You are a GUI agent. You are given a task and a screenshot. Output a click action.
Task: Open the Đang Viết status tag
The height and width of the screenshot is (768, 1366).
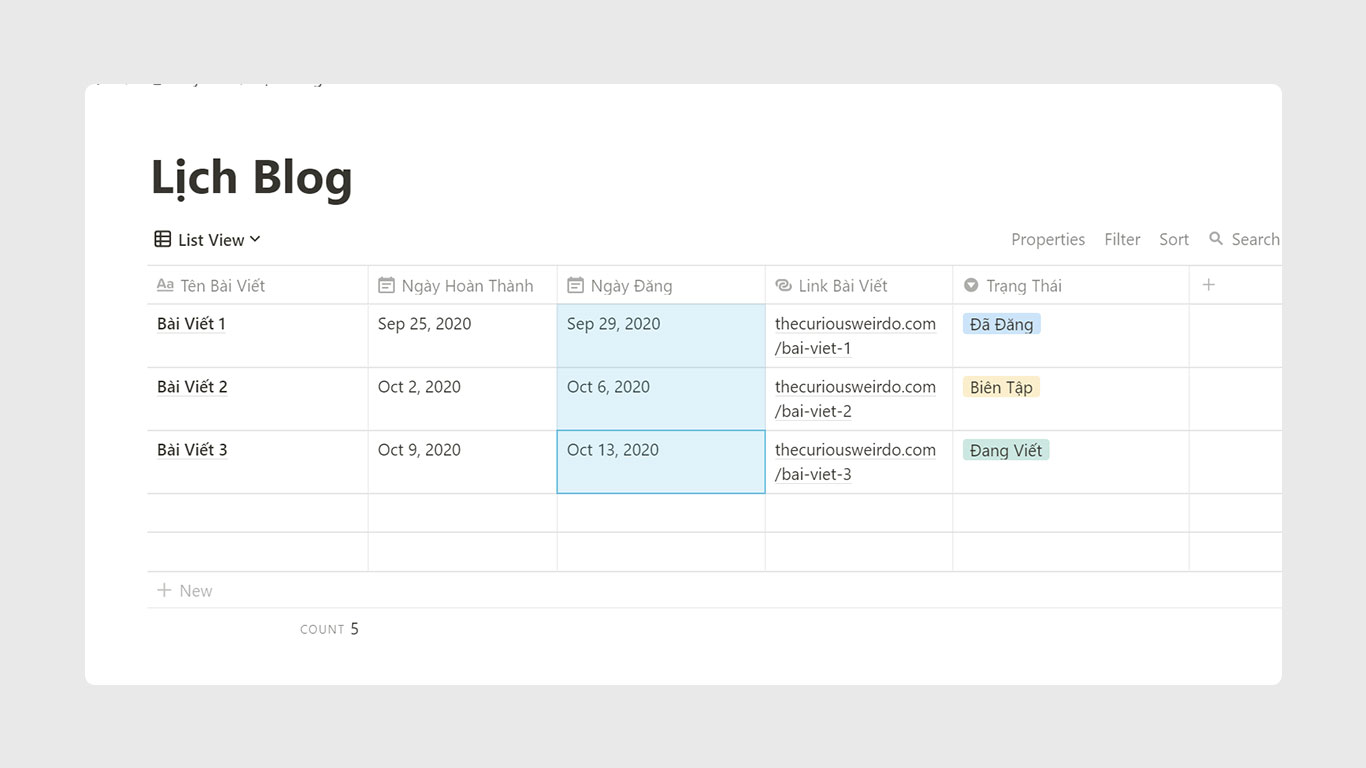click(x=1006, y=450)
